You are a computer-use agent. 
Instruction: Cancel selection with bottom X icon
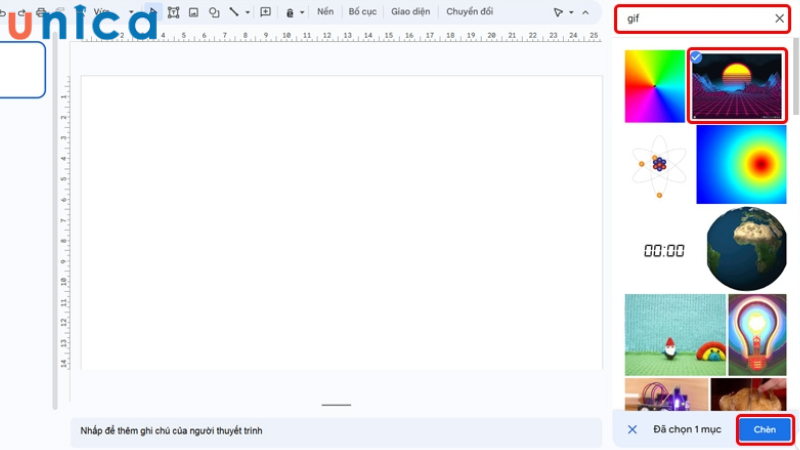632,429
